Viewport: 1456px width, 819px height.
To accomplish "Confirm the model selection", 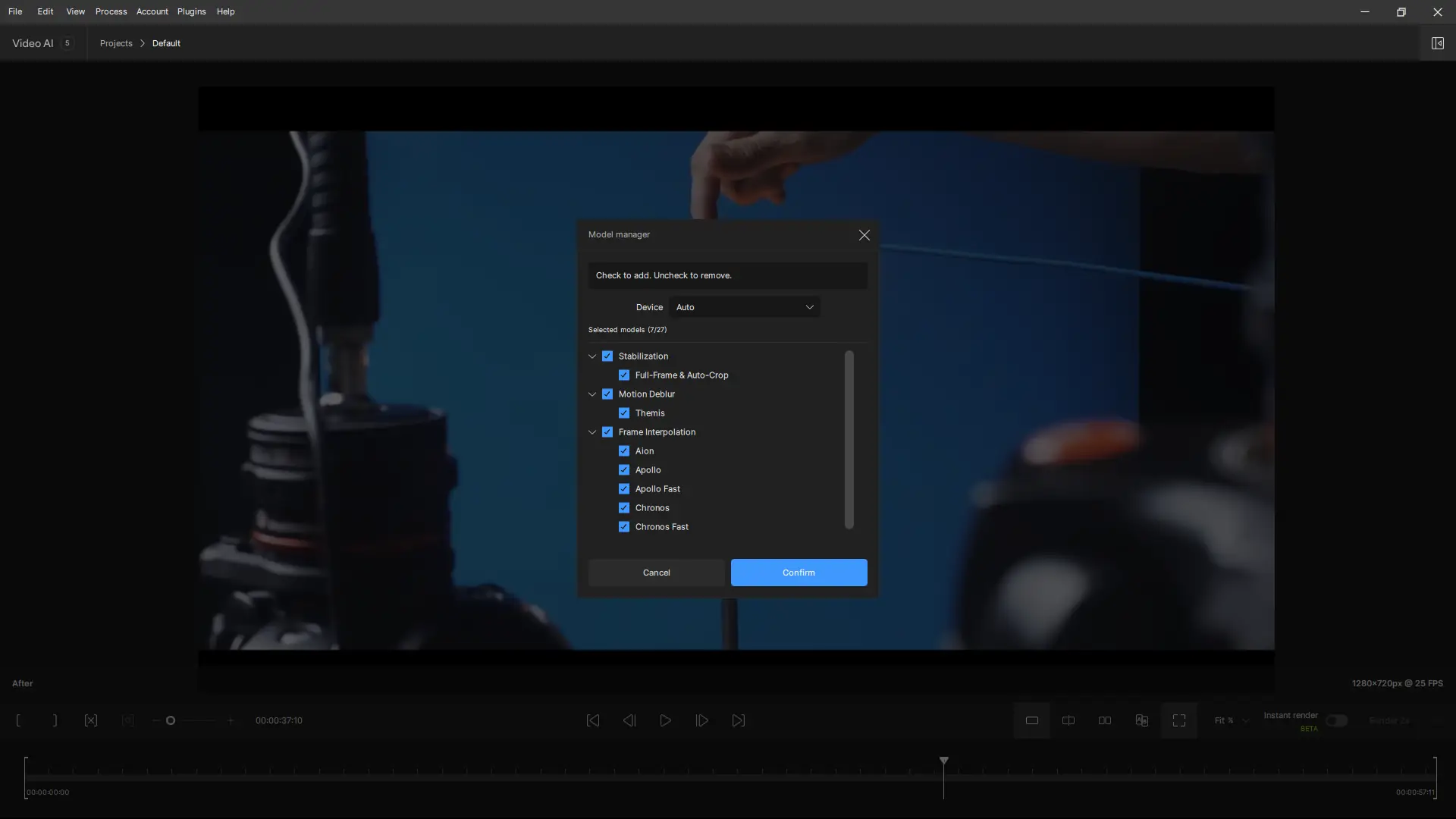I will click(799, 573).
